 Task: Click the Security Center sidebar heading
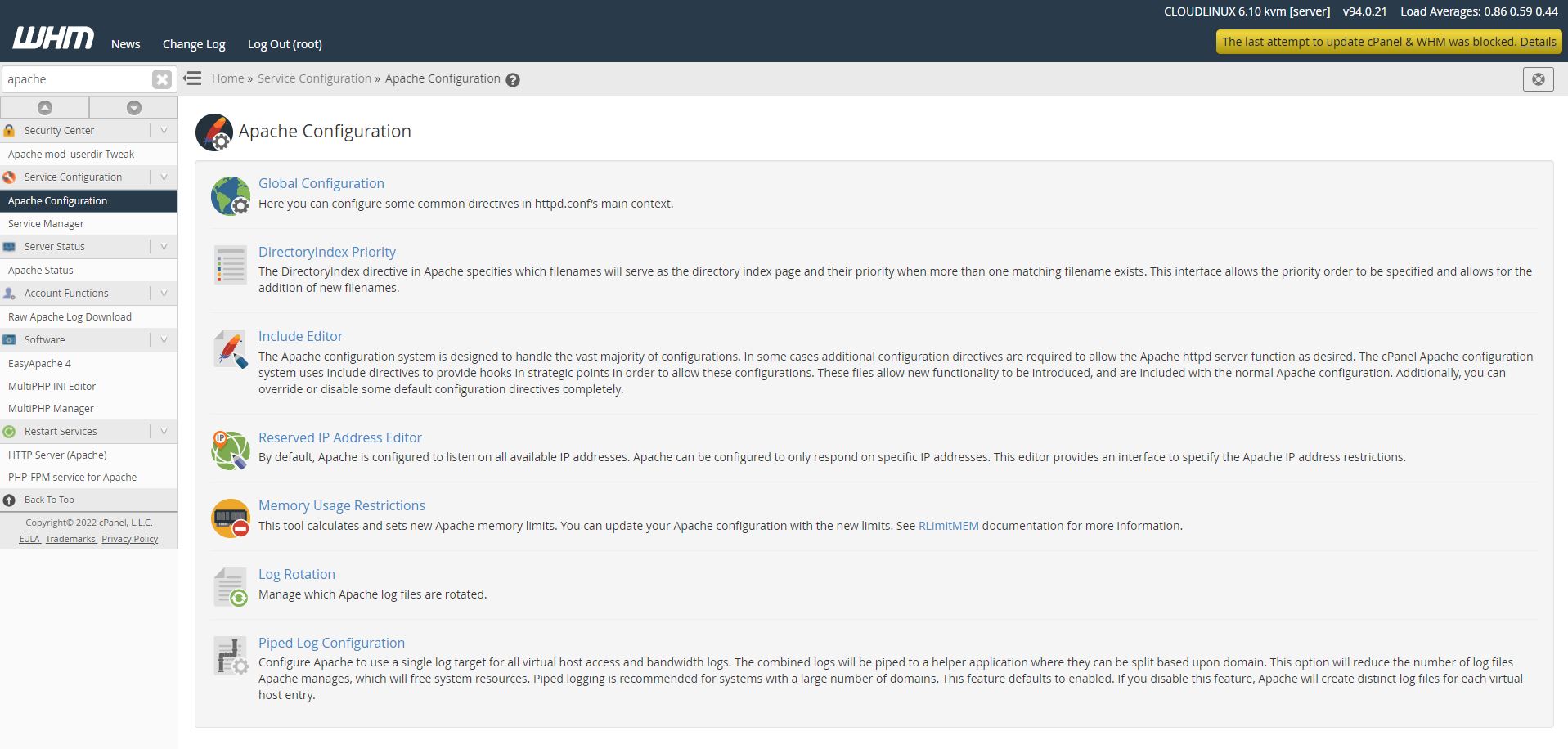(59, 131)
